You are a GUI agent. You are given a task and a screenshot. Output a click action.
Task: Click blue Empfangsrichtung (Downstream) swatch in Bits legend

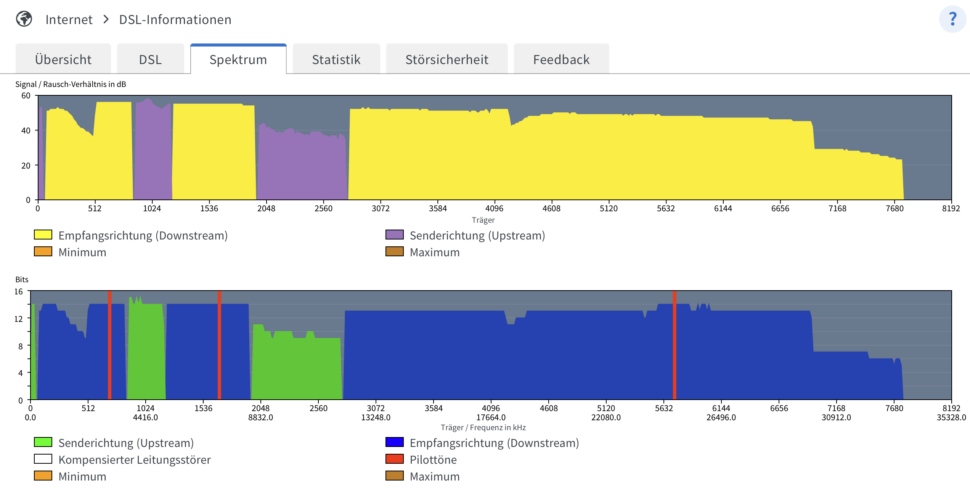395,443
